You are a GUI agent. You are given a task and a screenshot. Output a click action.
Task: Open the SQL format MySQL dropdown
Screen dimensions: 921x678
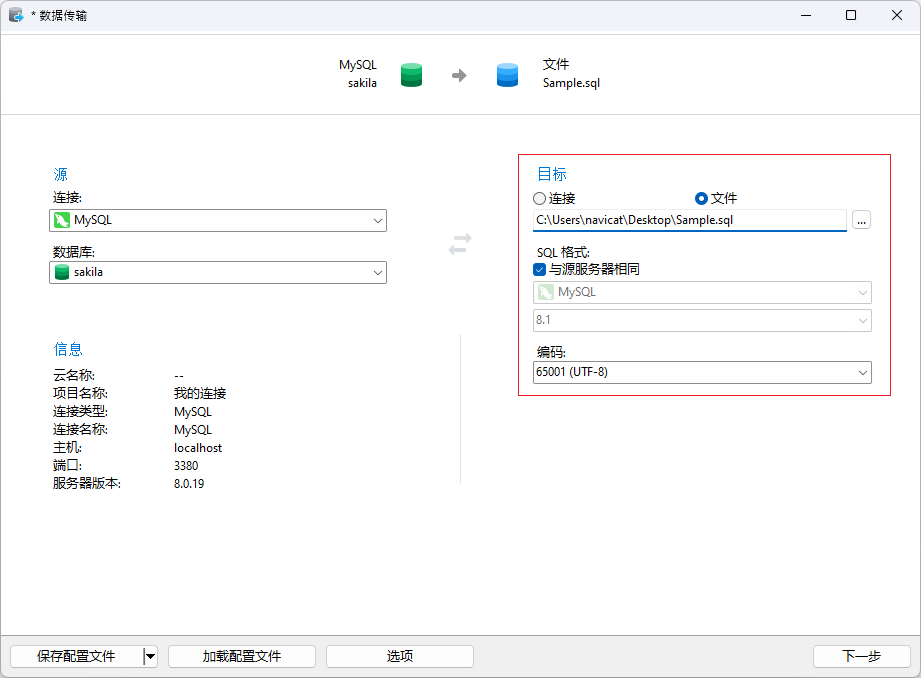click(x=702, y=292)
